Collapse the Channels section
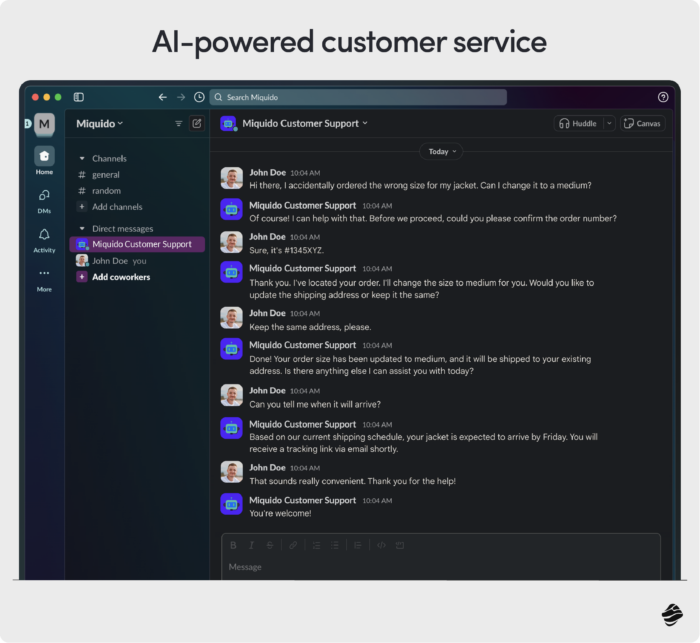Screen dimensions: 700x643 [82, 159]
